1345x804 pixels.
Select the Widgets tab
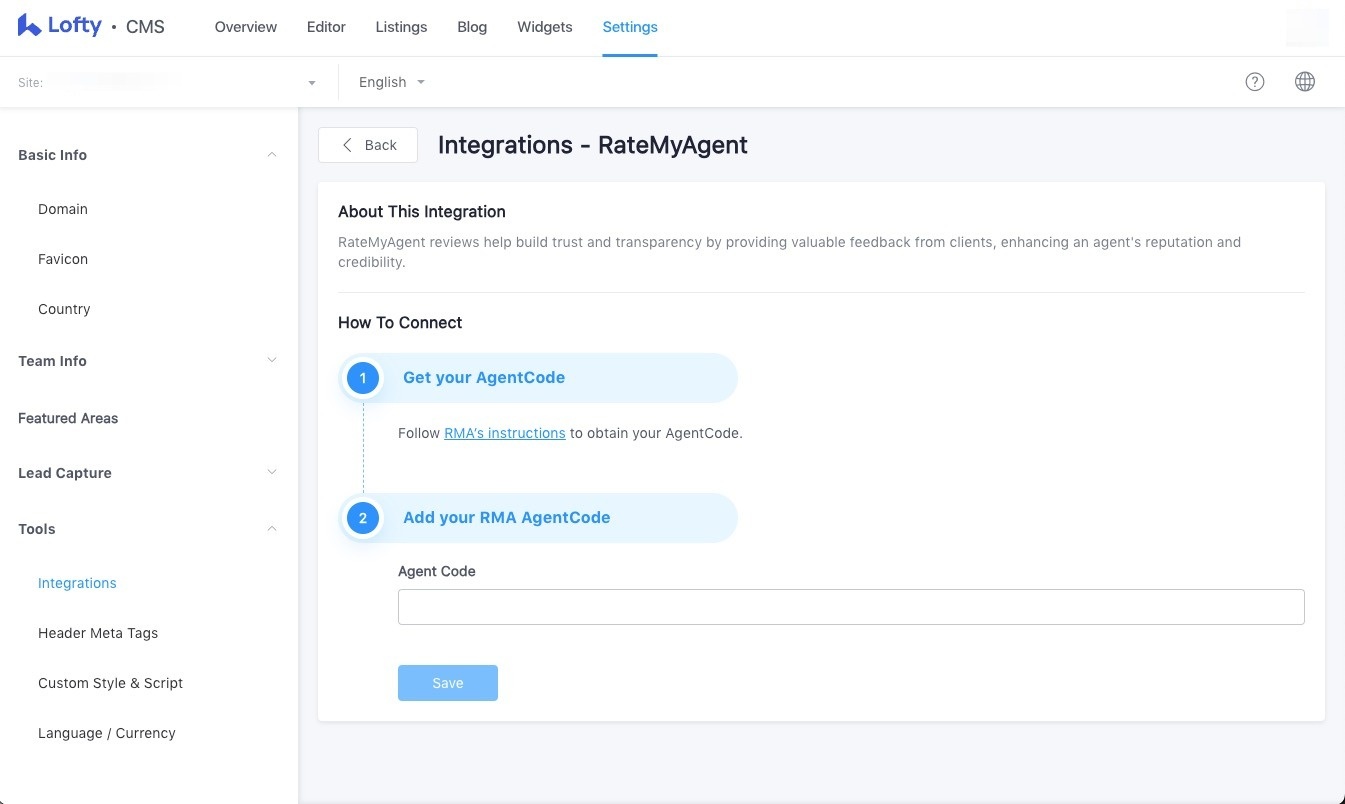coord(545,27)
